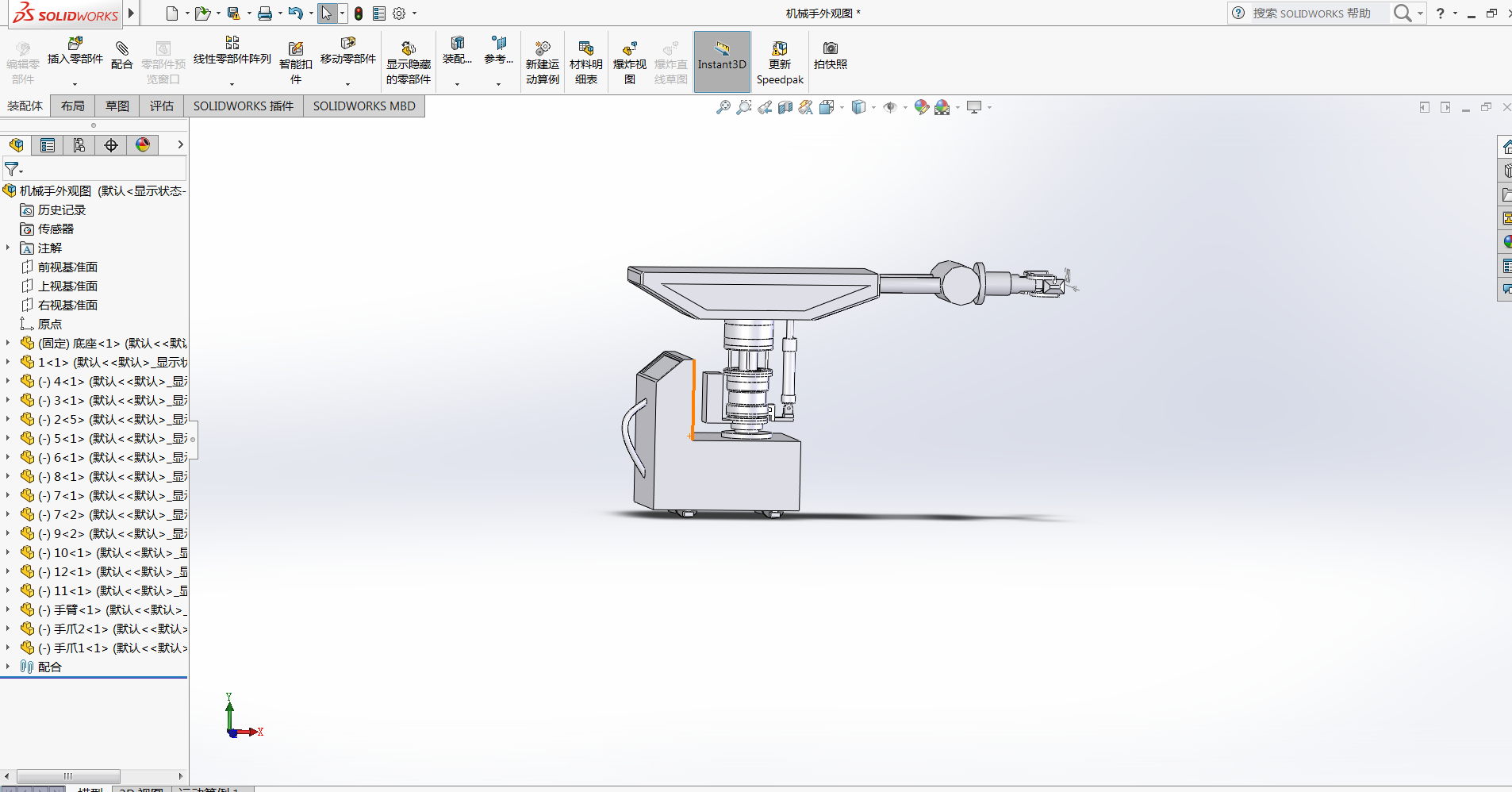Screen dimensions: 1512x792
Task: Click the New Motion Study (新建运动算例) icon
Action: [x=543, y=49]
